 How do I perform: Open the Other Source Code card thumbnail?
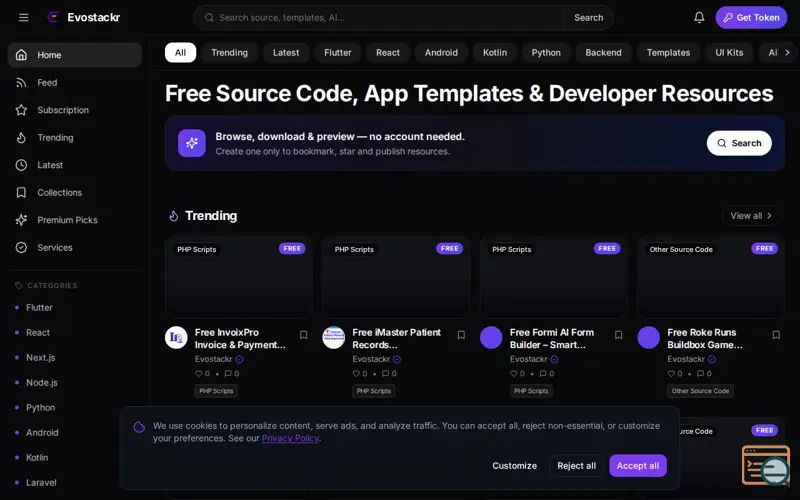[711, 278]
